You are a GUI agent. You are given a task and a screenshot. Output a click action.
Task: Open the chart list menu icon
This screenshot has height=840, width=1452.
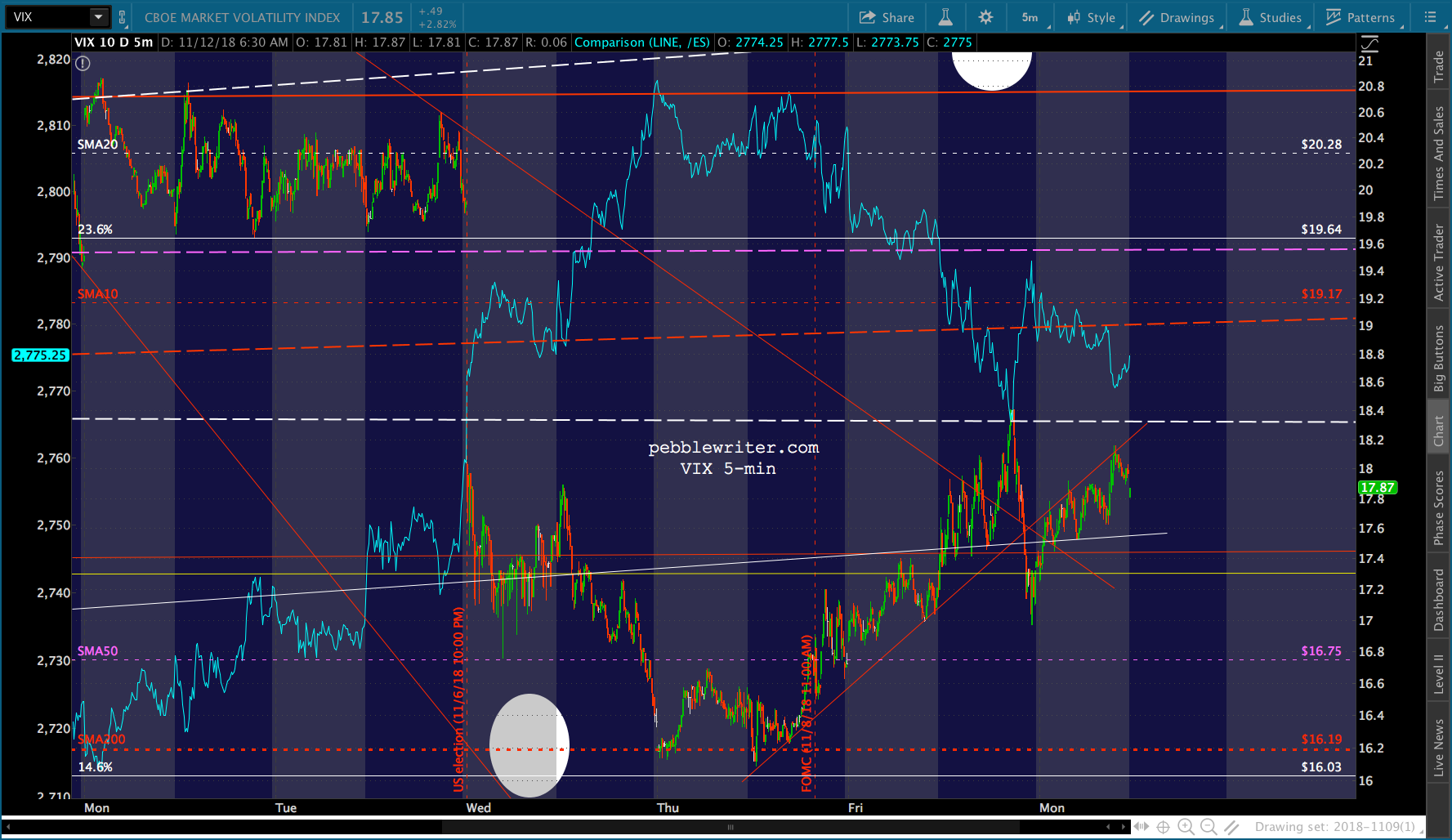pos(1430,17)
